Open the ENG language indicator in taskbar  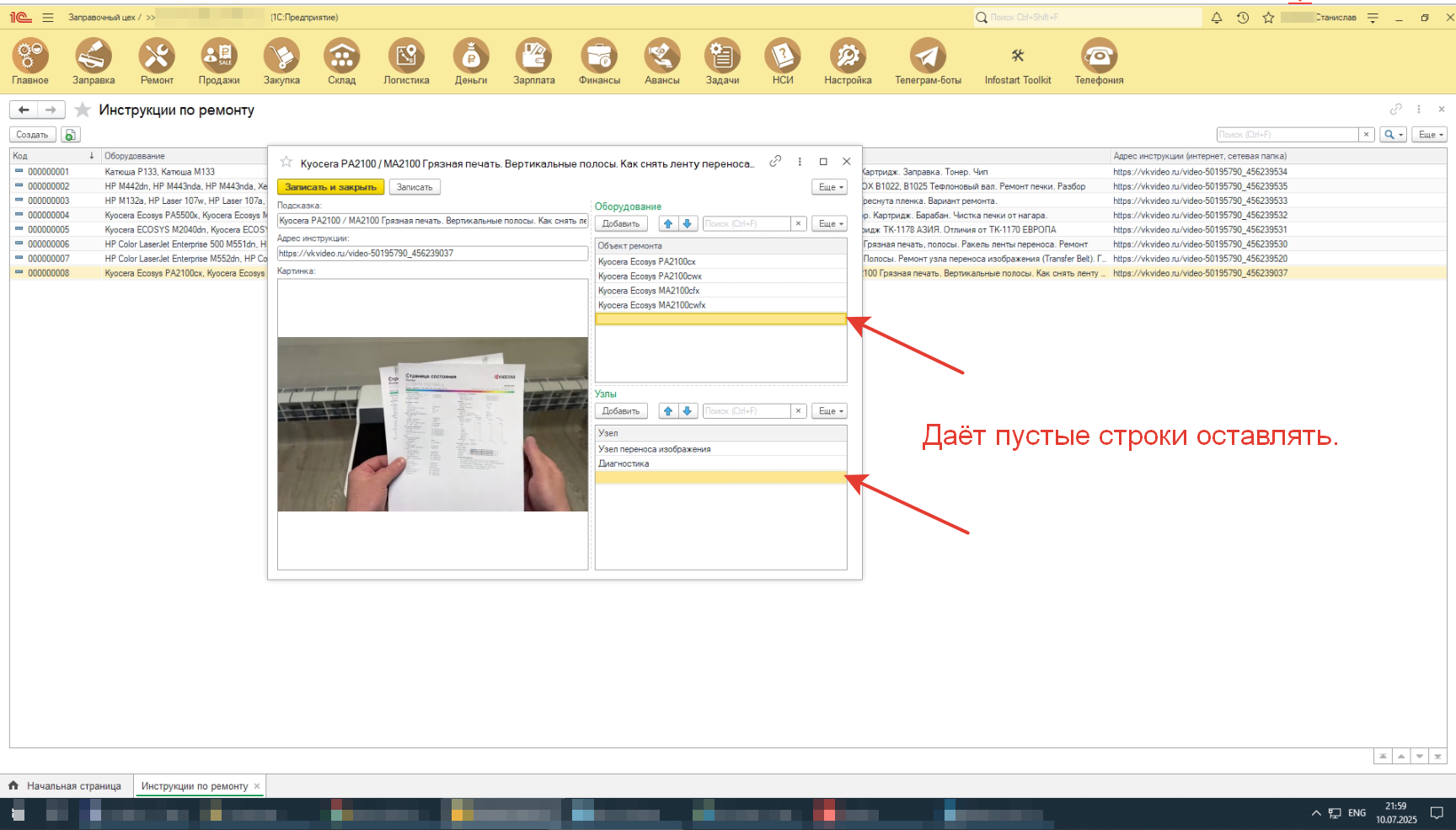pyautogui.click(x=1357, y=813)
